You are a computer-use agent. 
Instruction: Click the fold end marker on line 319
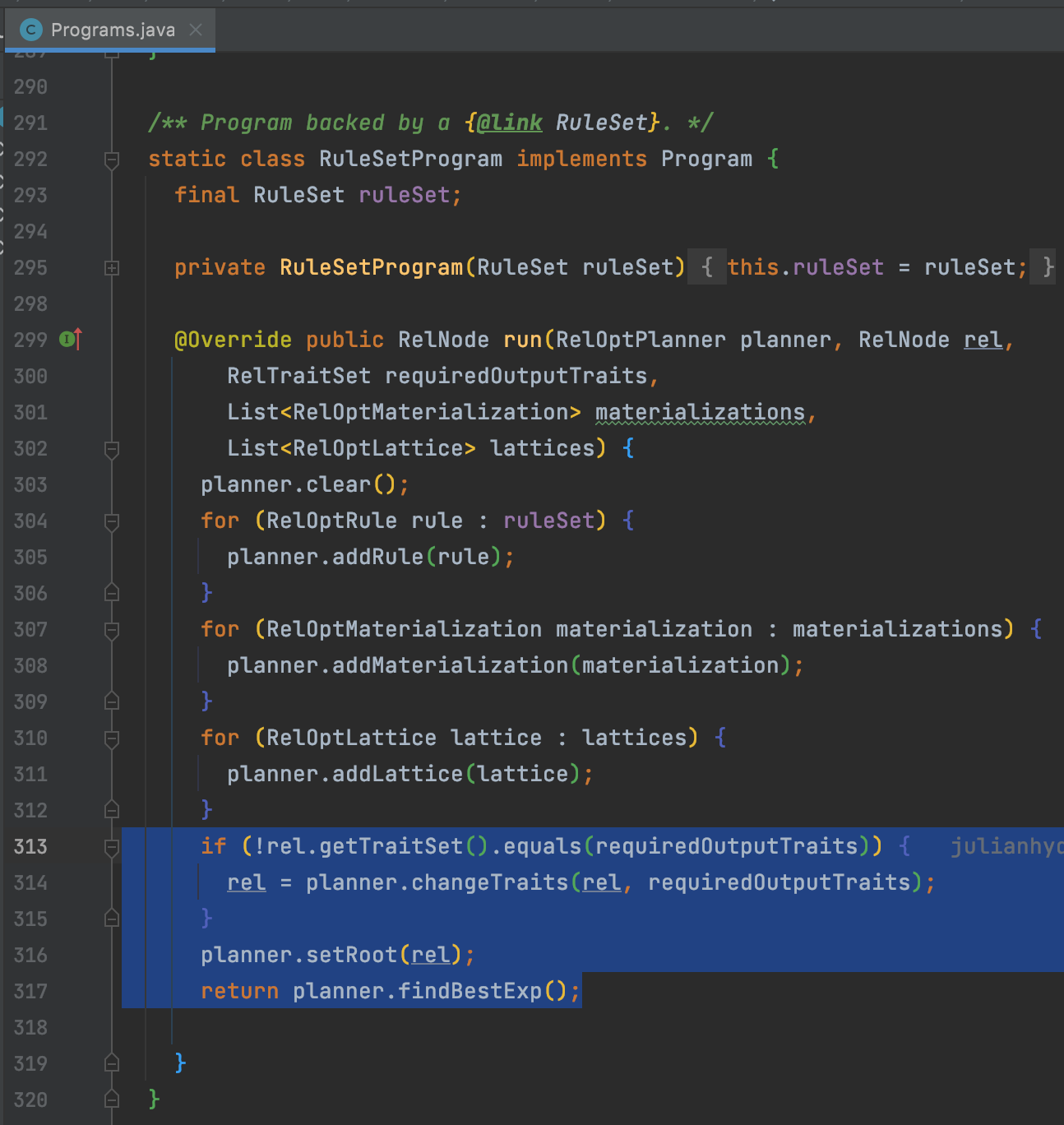pos(113,1063)
